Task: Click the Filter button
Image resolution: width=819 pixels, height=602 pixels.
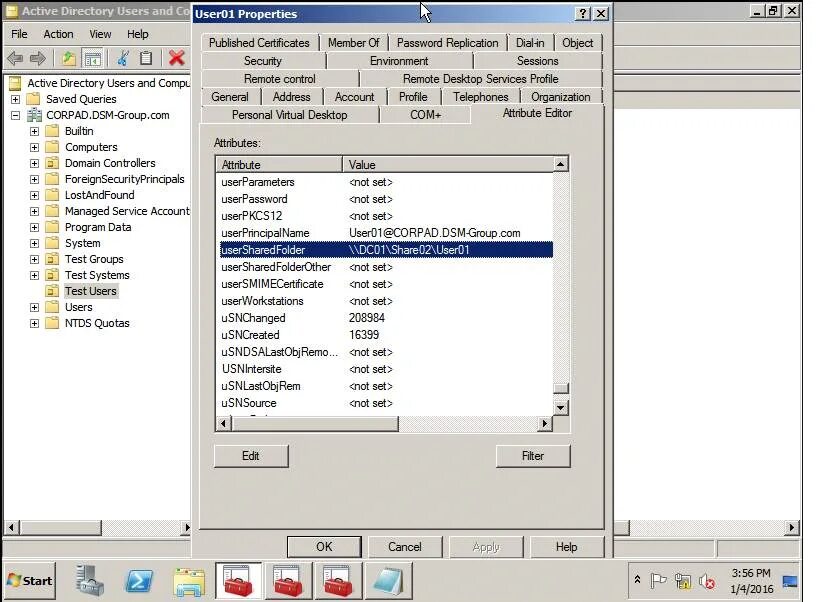Action: tap(533, 456)
